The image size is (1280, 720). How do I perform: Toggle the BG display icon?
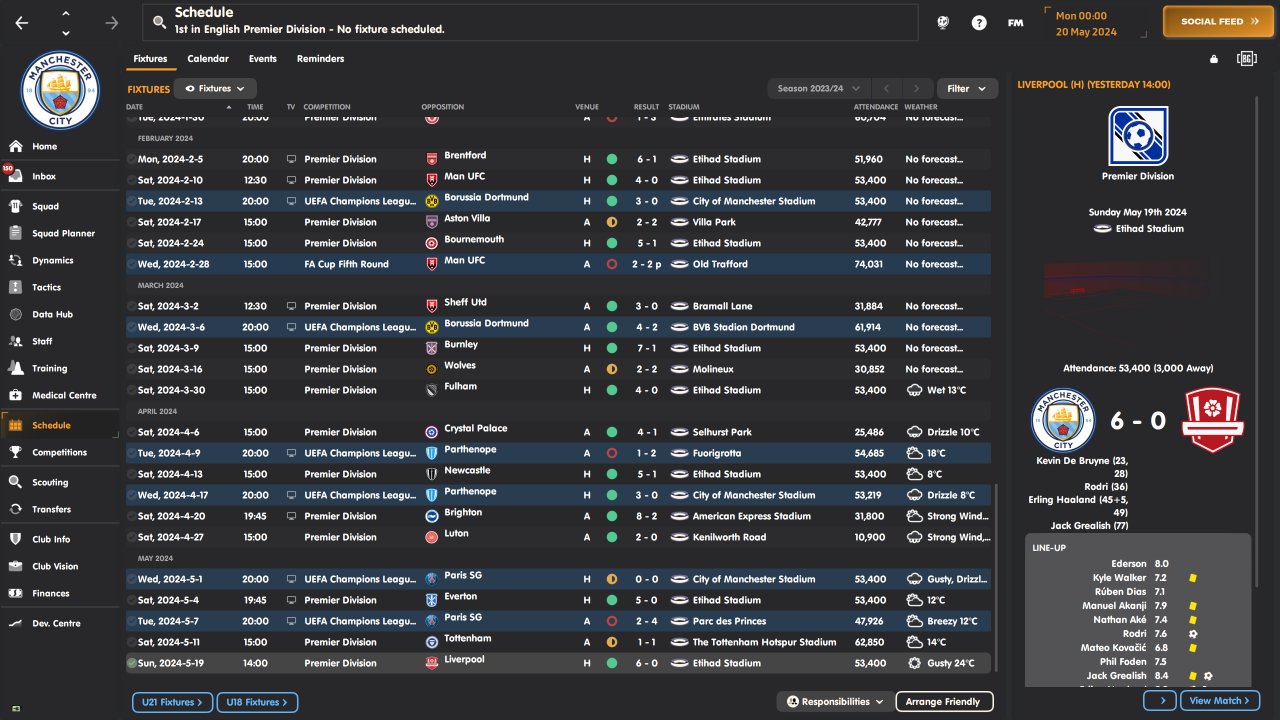tap(1246, 59)
